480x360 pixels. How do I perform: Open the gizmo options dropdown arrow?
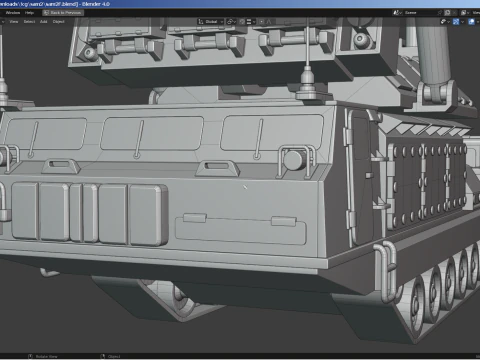pyautogui.click(x=462, y=22)
